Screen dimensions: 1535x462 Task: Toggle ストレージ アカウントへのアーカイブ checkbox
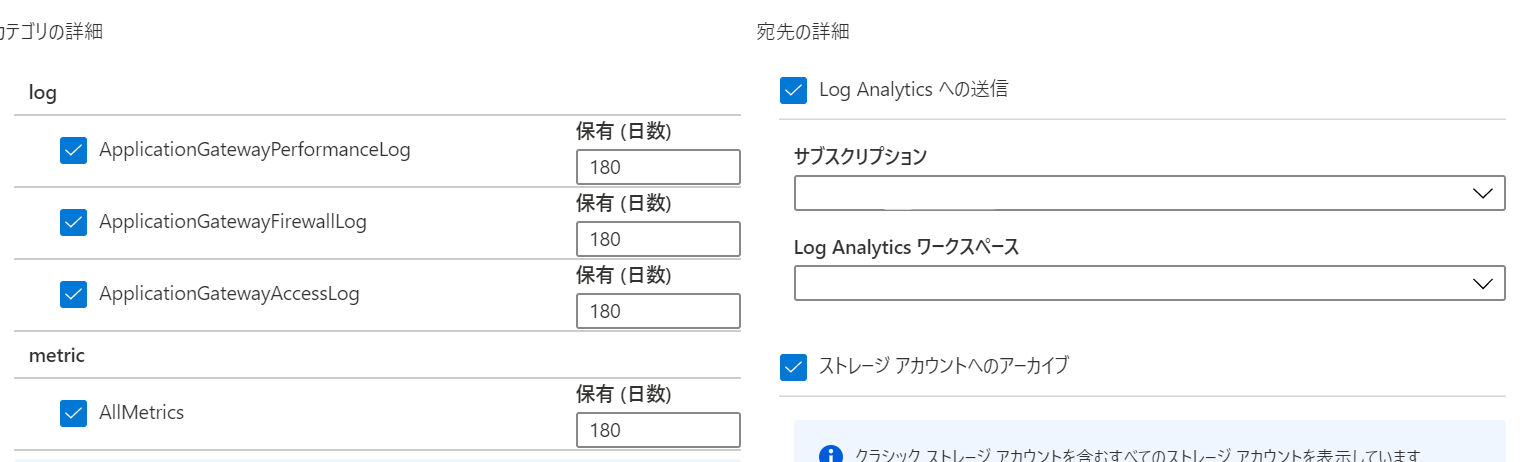(793, 367)
